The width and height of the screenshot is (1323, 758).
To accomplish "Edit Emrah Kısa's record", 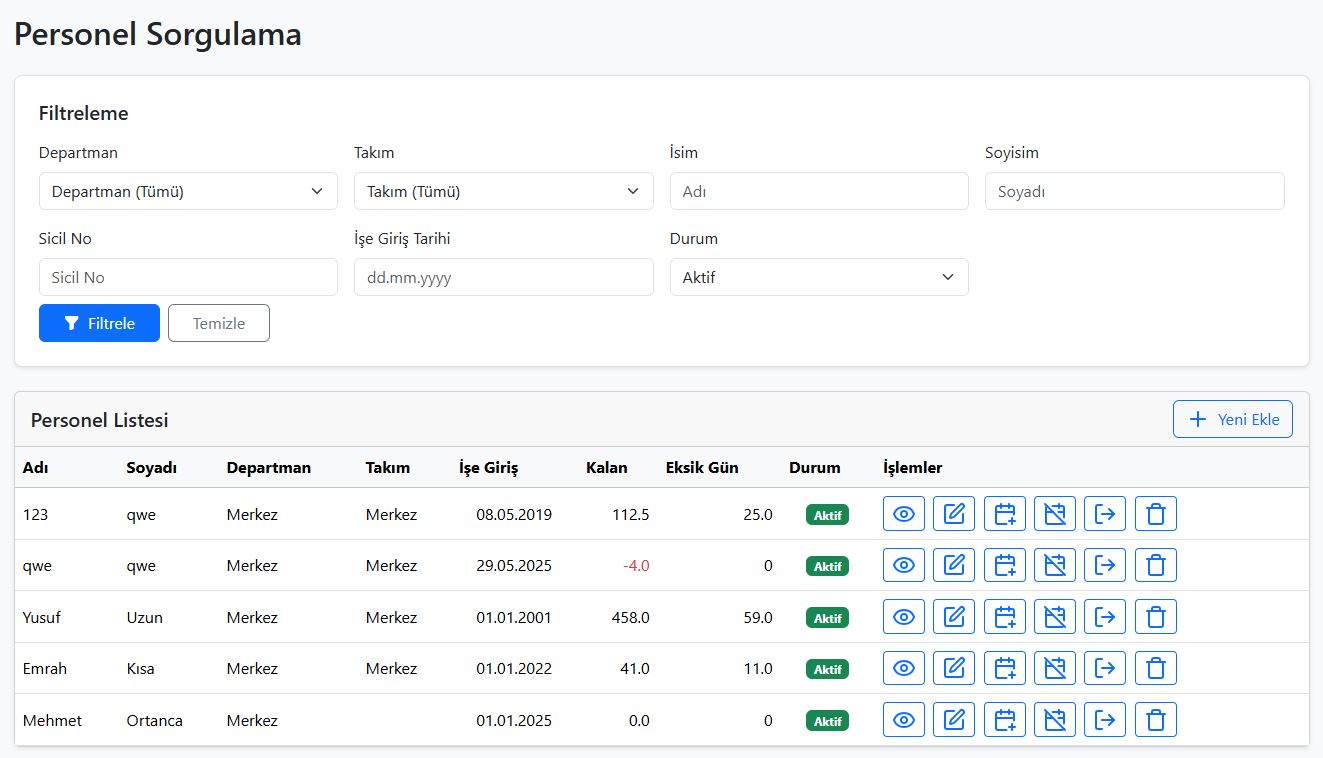I will (954, 668).
